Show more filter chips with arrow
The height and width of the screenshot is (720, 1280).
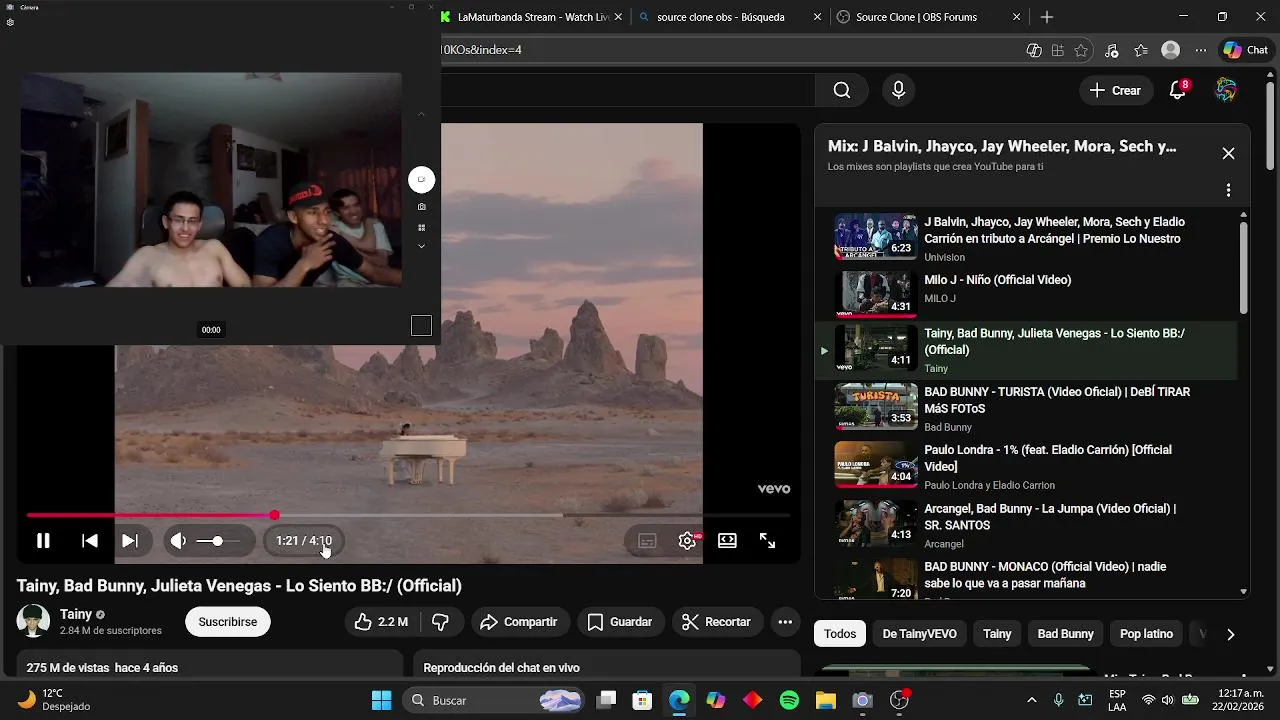[1230, 634]
